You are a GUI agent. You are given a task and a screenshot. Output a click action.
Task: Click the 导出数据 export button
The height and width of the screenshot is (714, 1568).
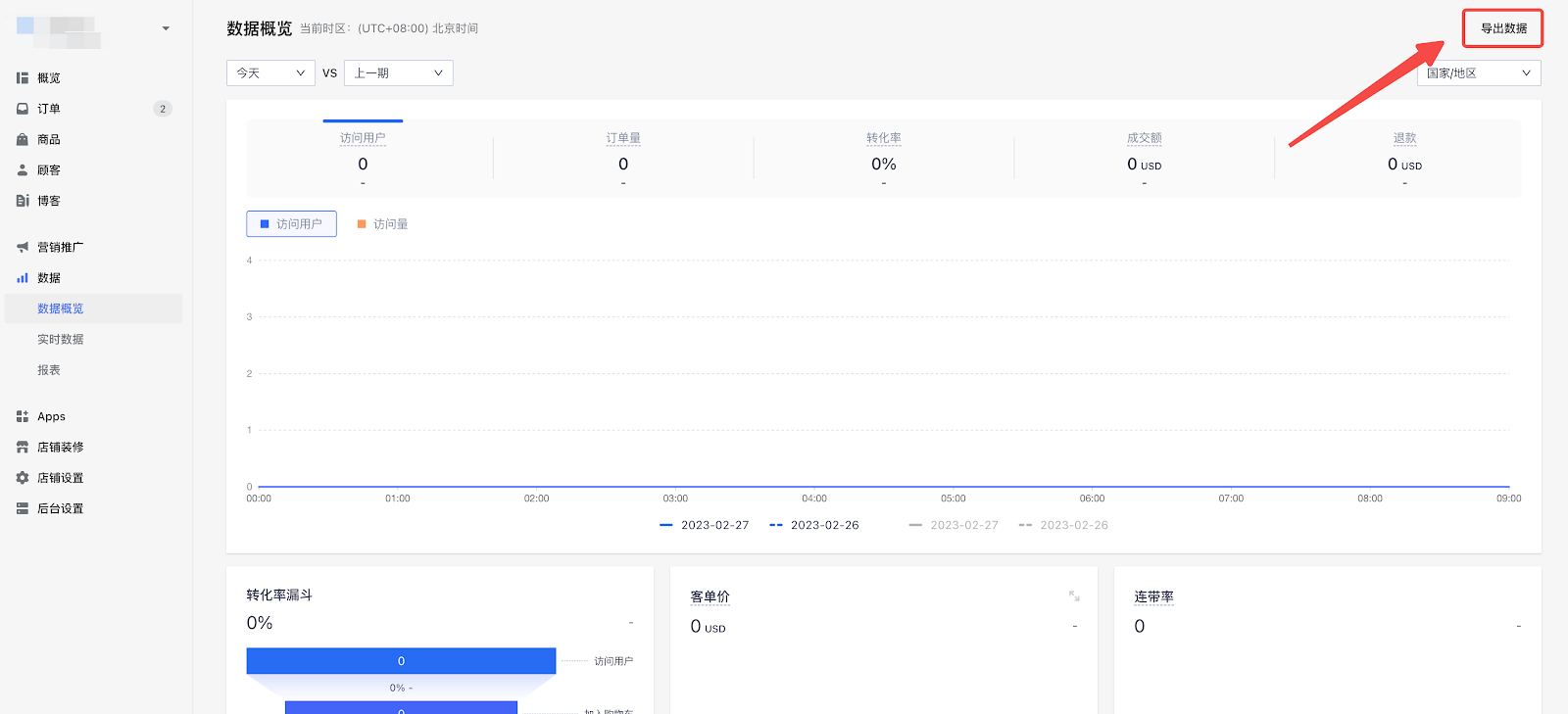coord(1503,28)
